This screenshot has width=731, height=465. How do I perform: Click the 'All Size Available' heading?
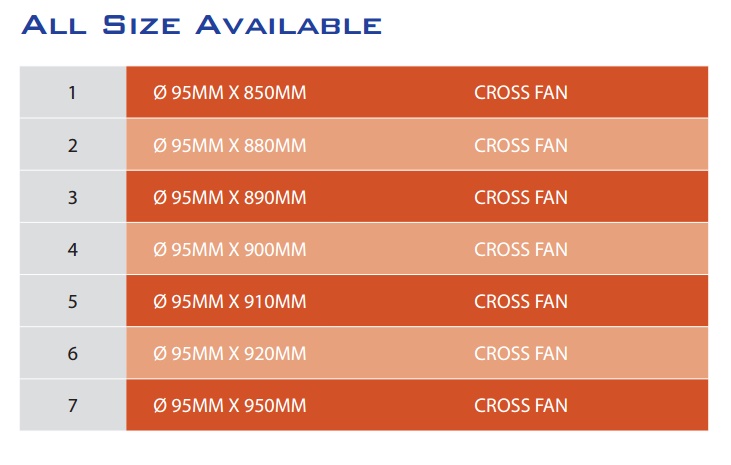pos(201,25)
